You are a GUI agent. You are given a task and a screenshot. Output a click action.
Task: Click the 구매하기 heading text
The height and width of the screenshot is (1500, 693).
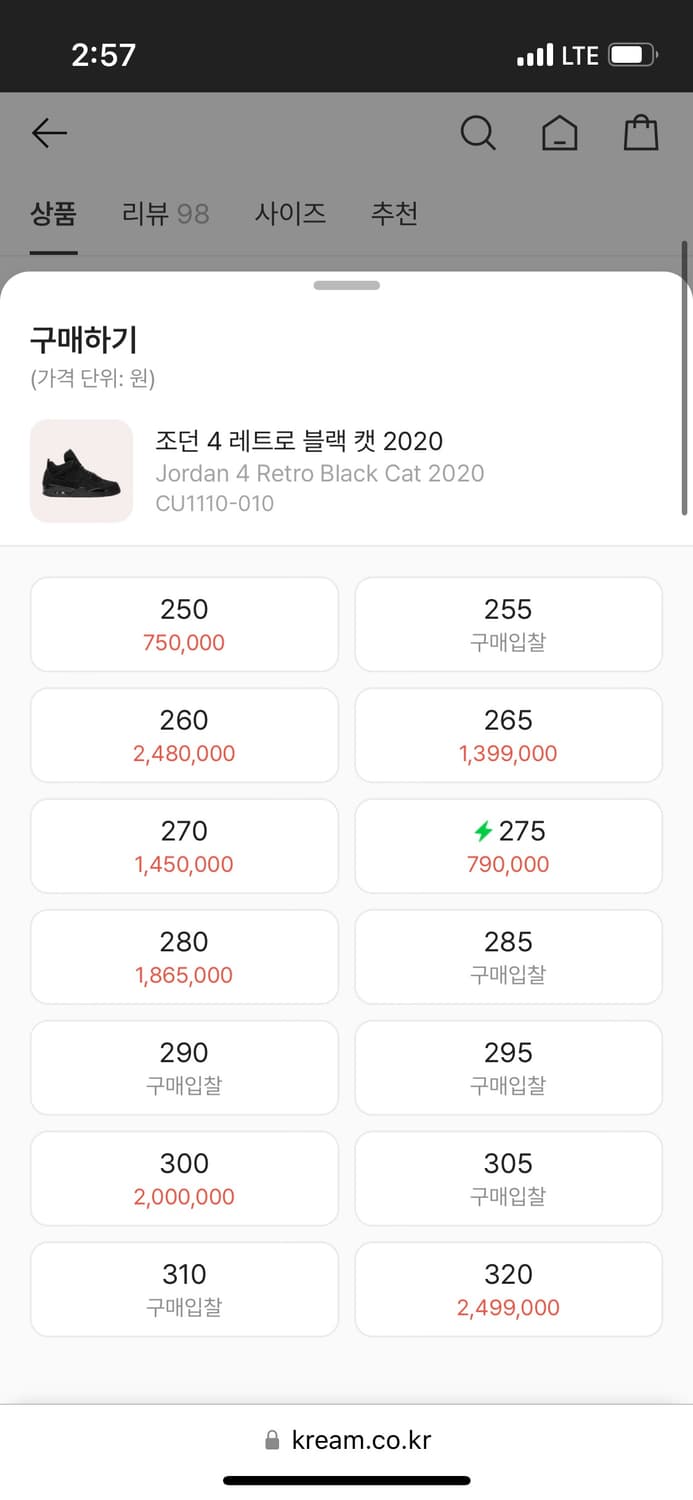pyautogui.click(x=83, y=340)
